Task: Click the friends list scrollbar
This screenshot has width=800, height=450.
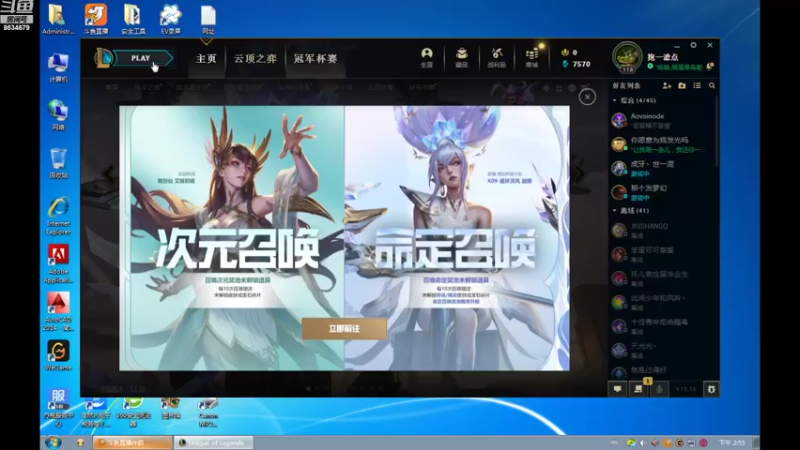Action: point(717,133)
